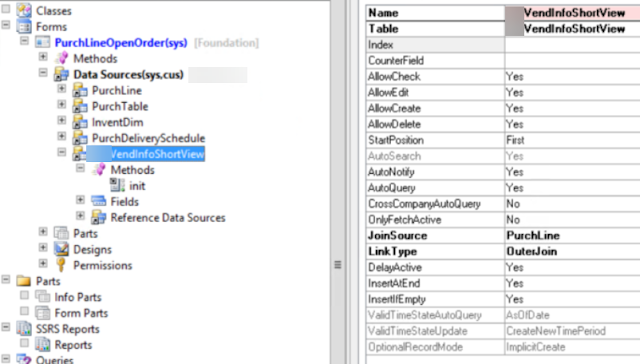This screenshot has height=364, width=640.
Task: Collapse the VendInfoShortView data source
Action: click(62, 152)
